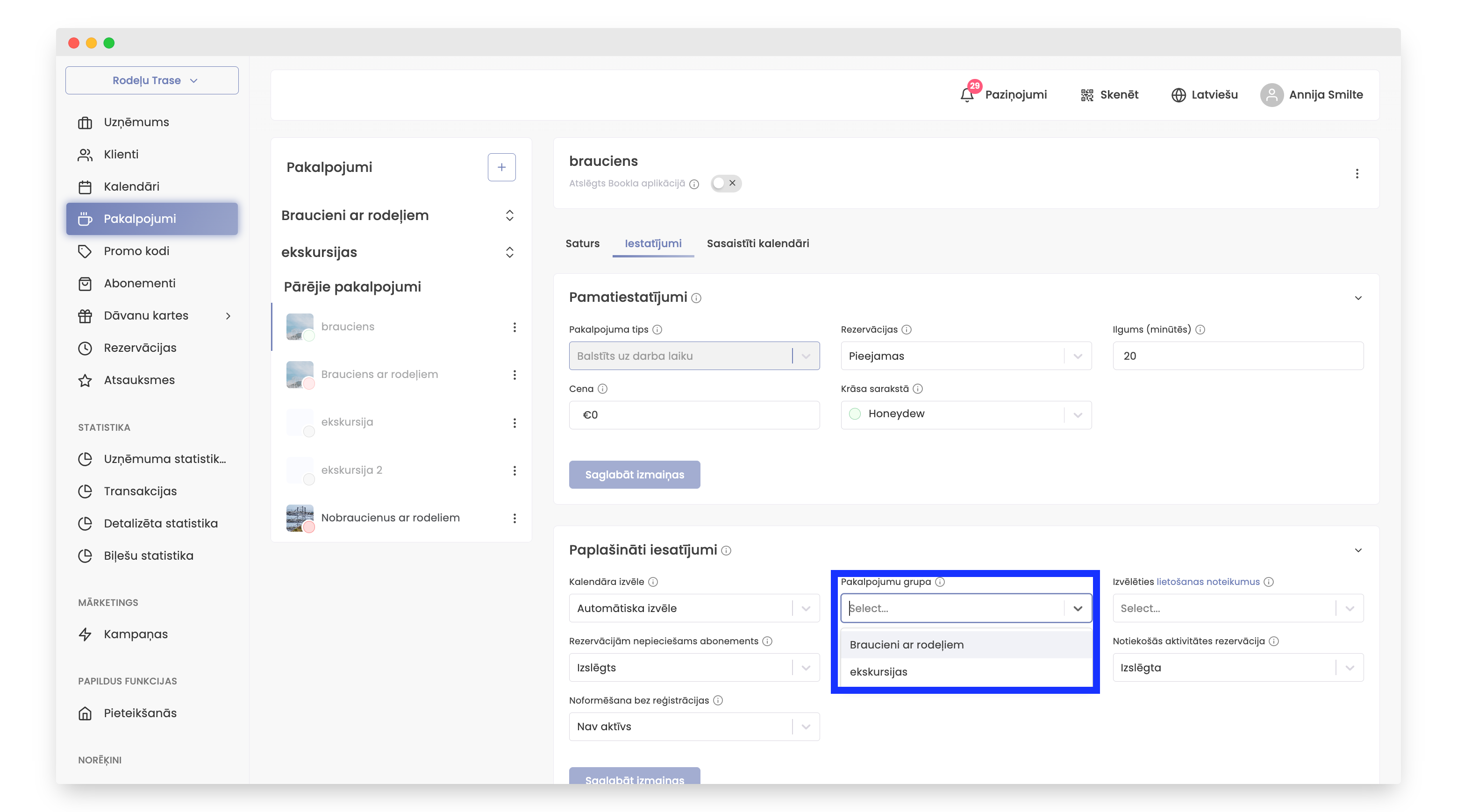Click the plus button to add Pakalpojumi
This screenshot has height=812, width=1457.
pos(501,167)
